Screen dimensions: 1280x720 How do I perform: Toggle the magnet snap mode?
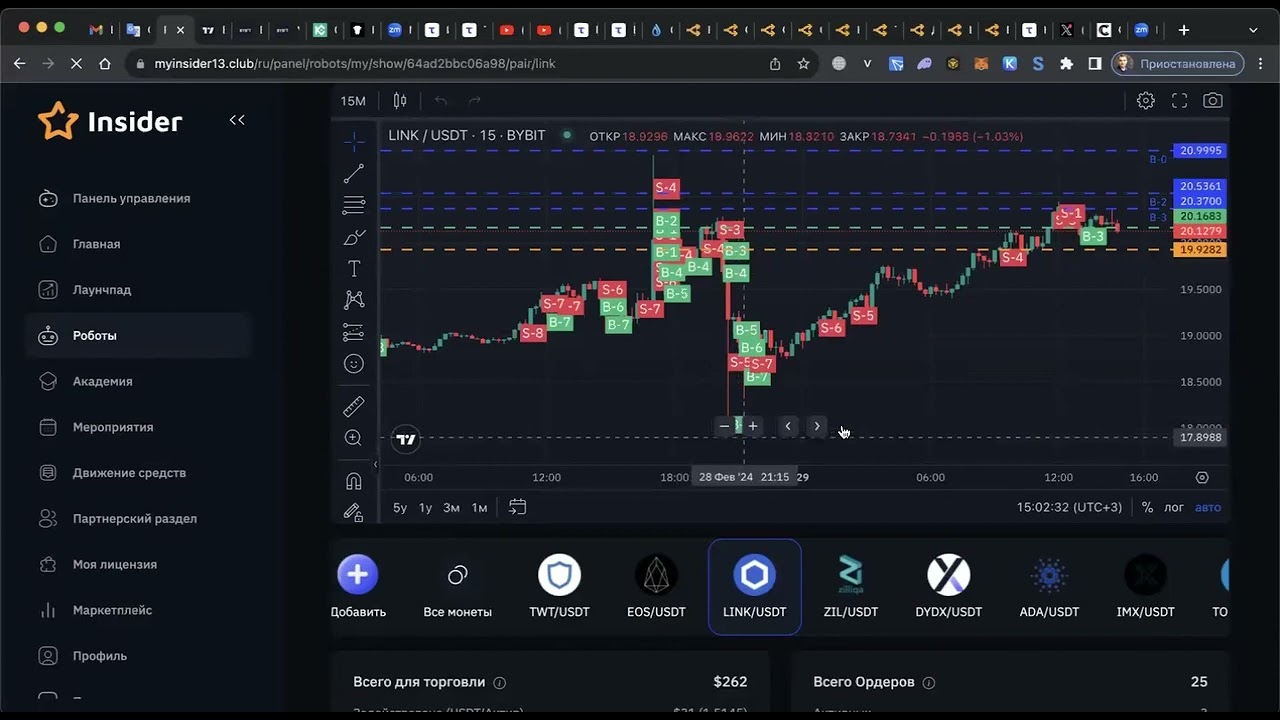[x=354, y=481]
